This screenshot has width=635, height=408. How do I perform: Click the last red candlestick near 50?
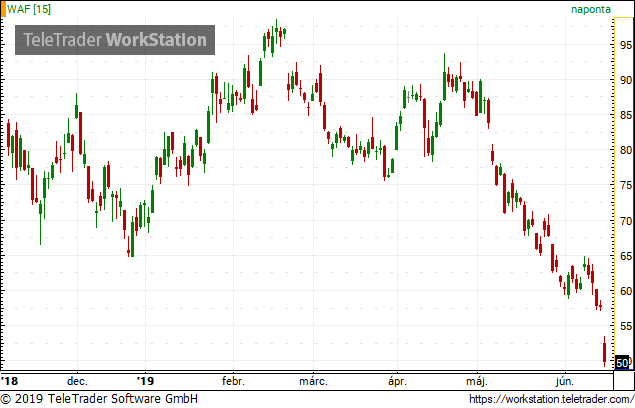point(605,352)
